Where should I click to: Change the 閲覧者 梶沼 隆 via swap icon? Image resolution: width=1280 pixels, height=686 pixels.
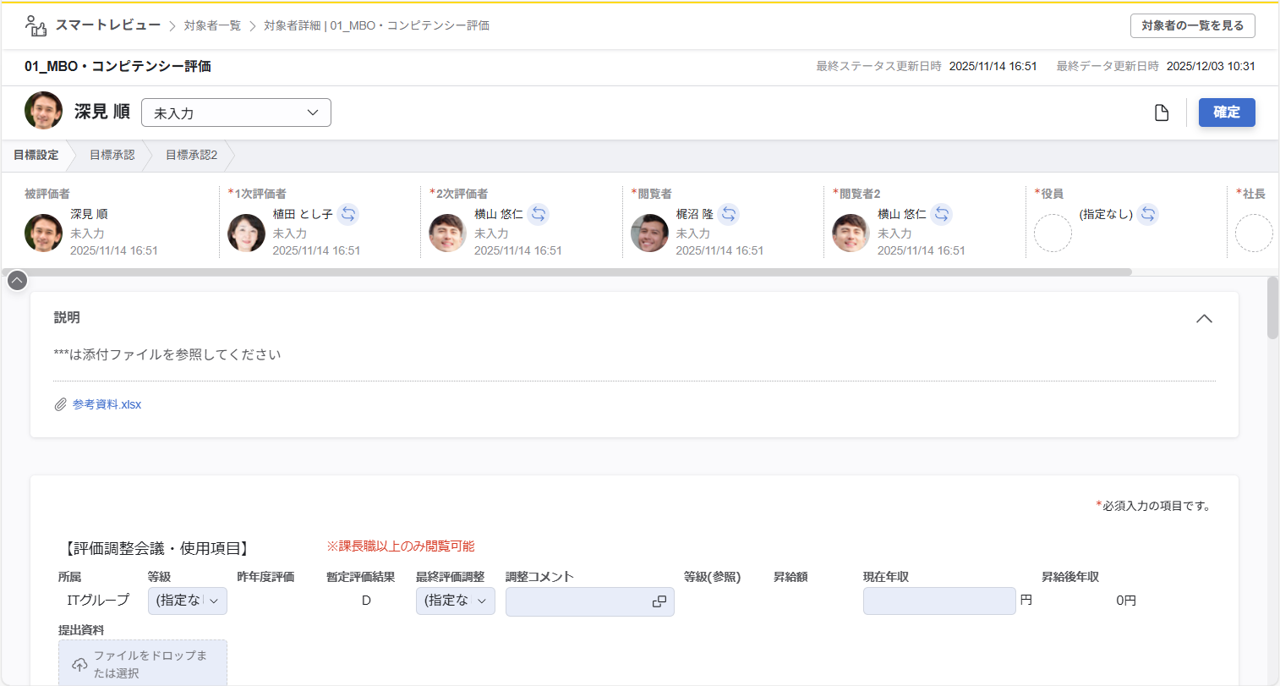(729, 214)
